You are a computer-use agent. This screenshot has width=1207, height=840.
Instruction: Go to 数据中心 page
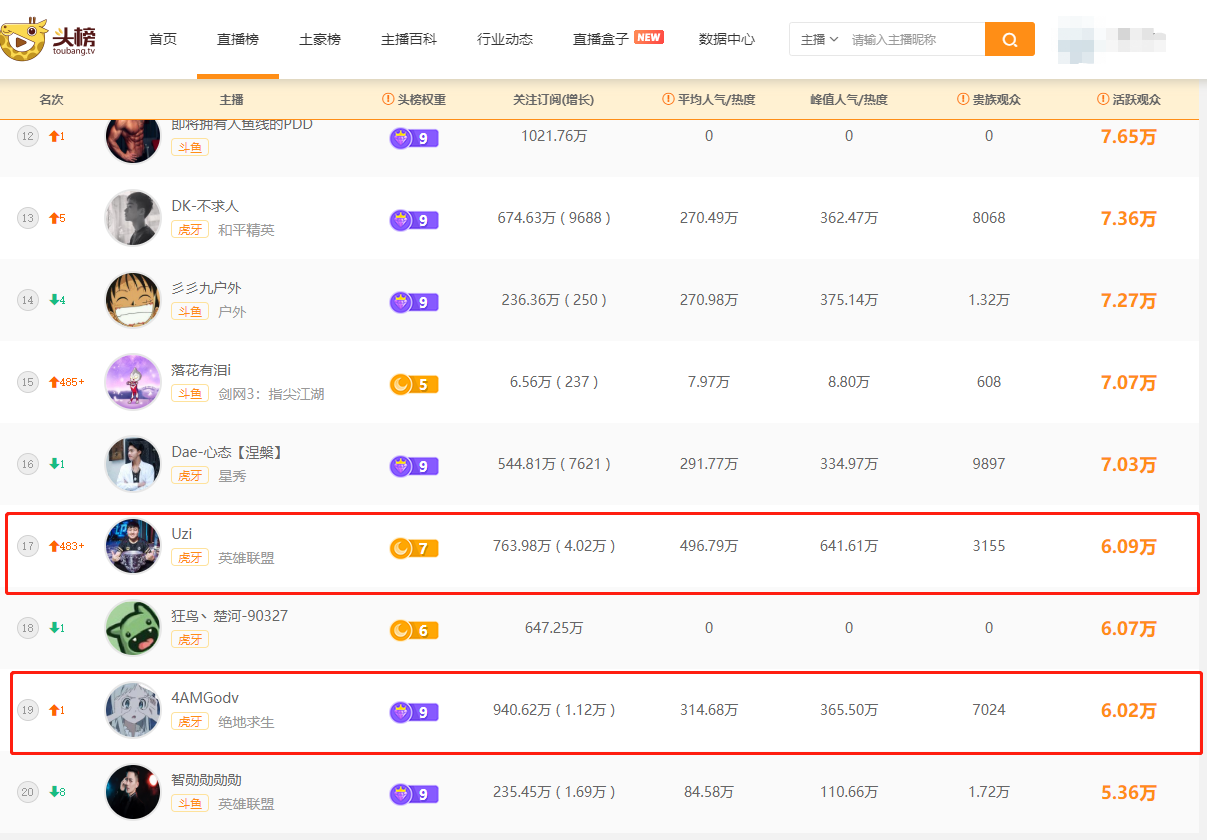click(727, 40)
